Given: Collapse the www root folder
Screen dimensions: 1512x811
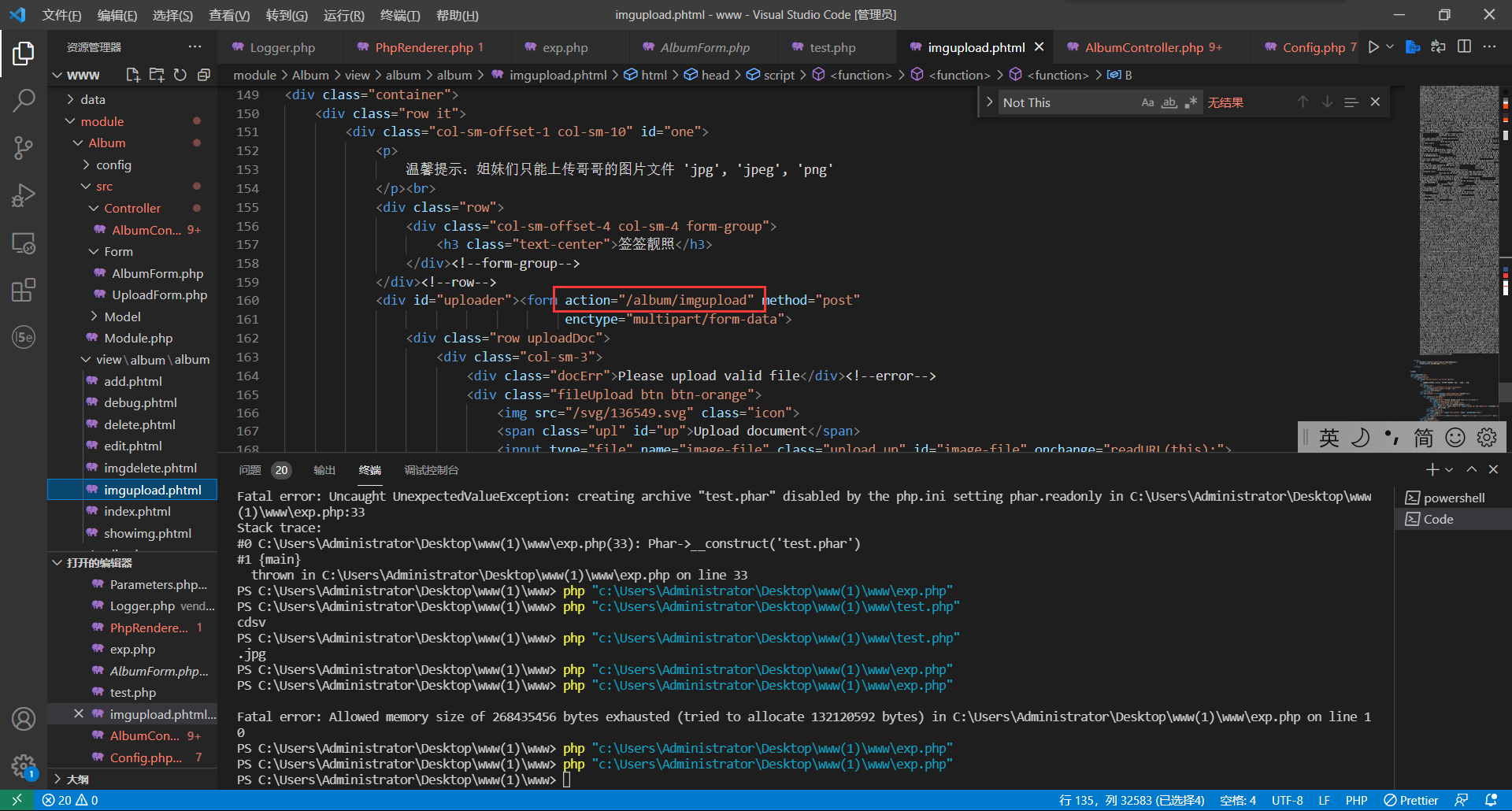Looking at the screenshot, I should [57, 75].
